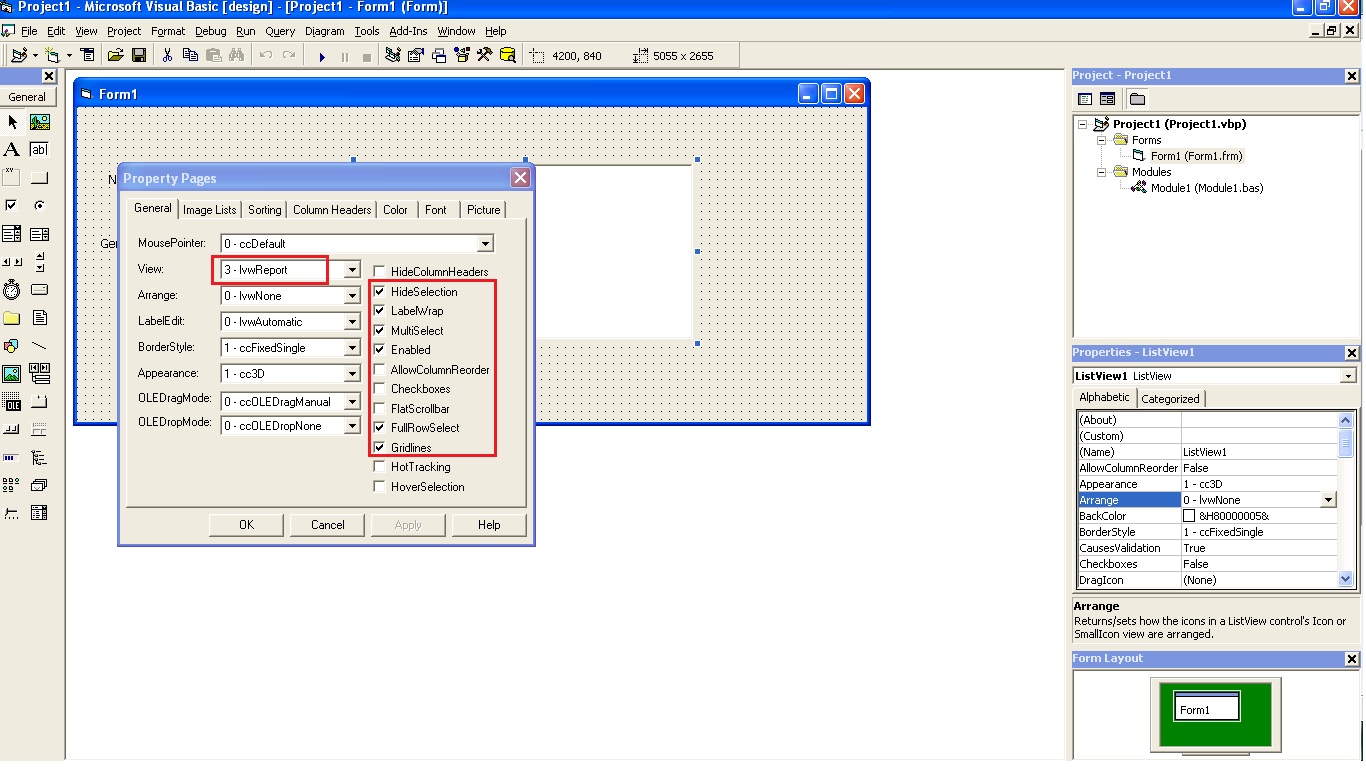The width and height of the screenshot is (1366, 768).
Task: Select the Timer control (stopwatch icon)
Action: (12, 290)
